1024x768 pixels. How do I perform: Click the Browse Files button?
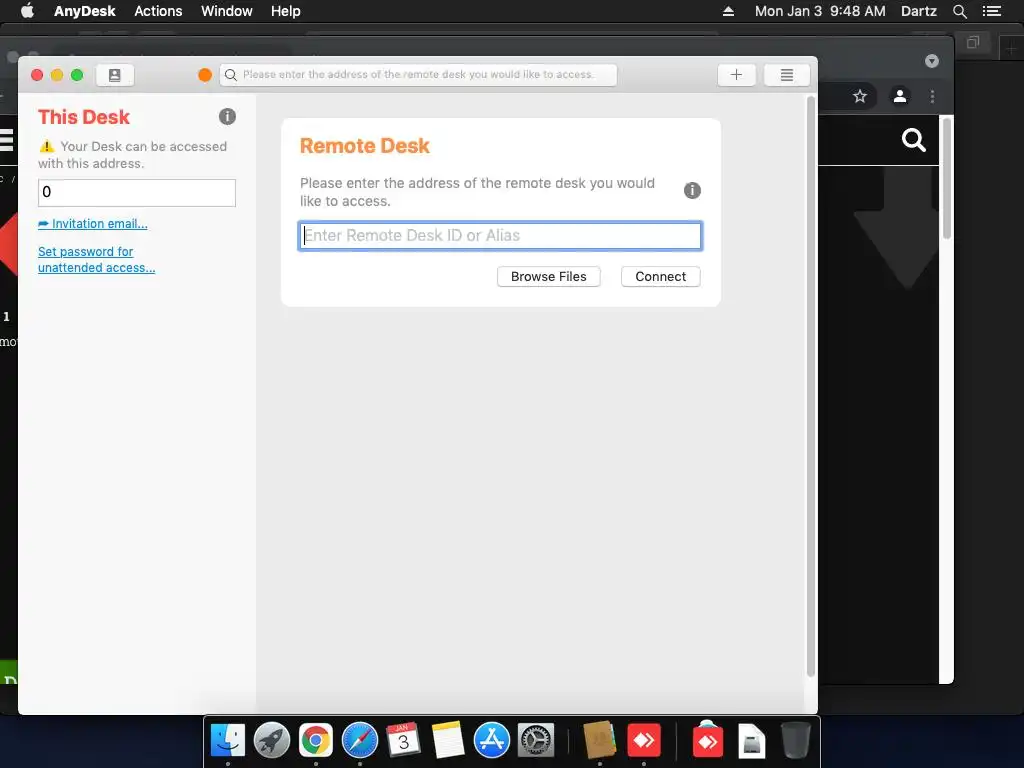pos(549,276)
